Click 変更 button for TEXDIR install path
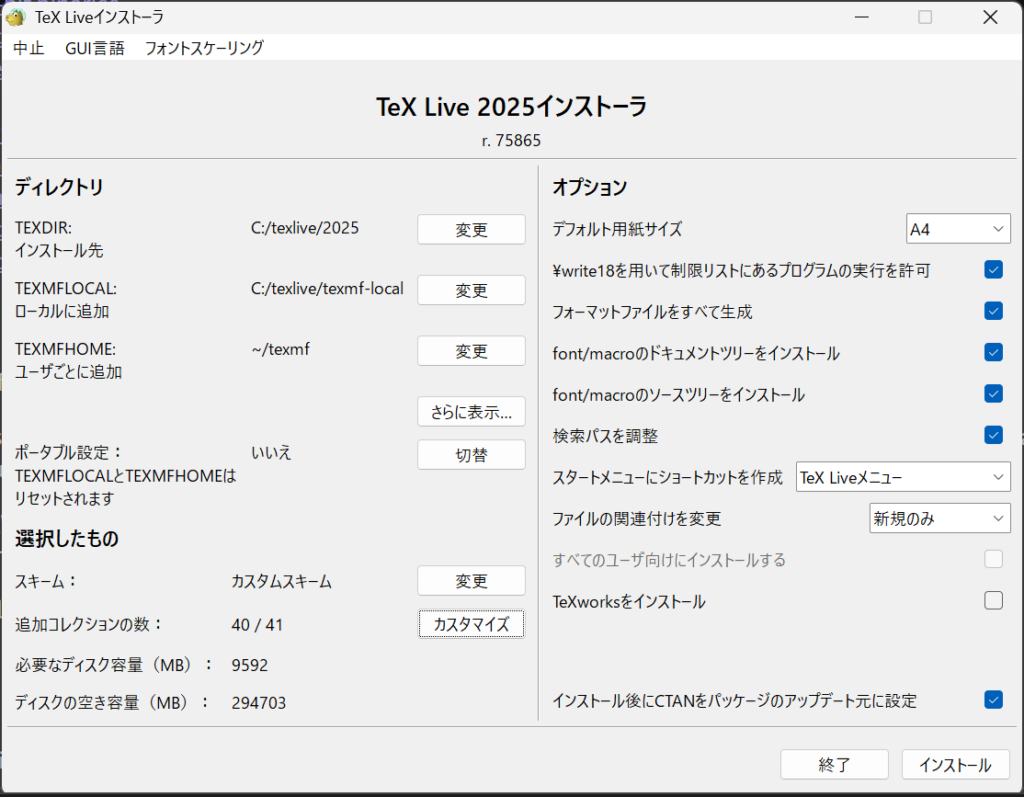Viewport: 1024px width, 797px height. [471, 229]
